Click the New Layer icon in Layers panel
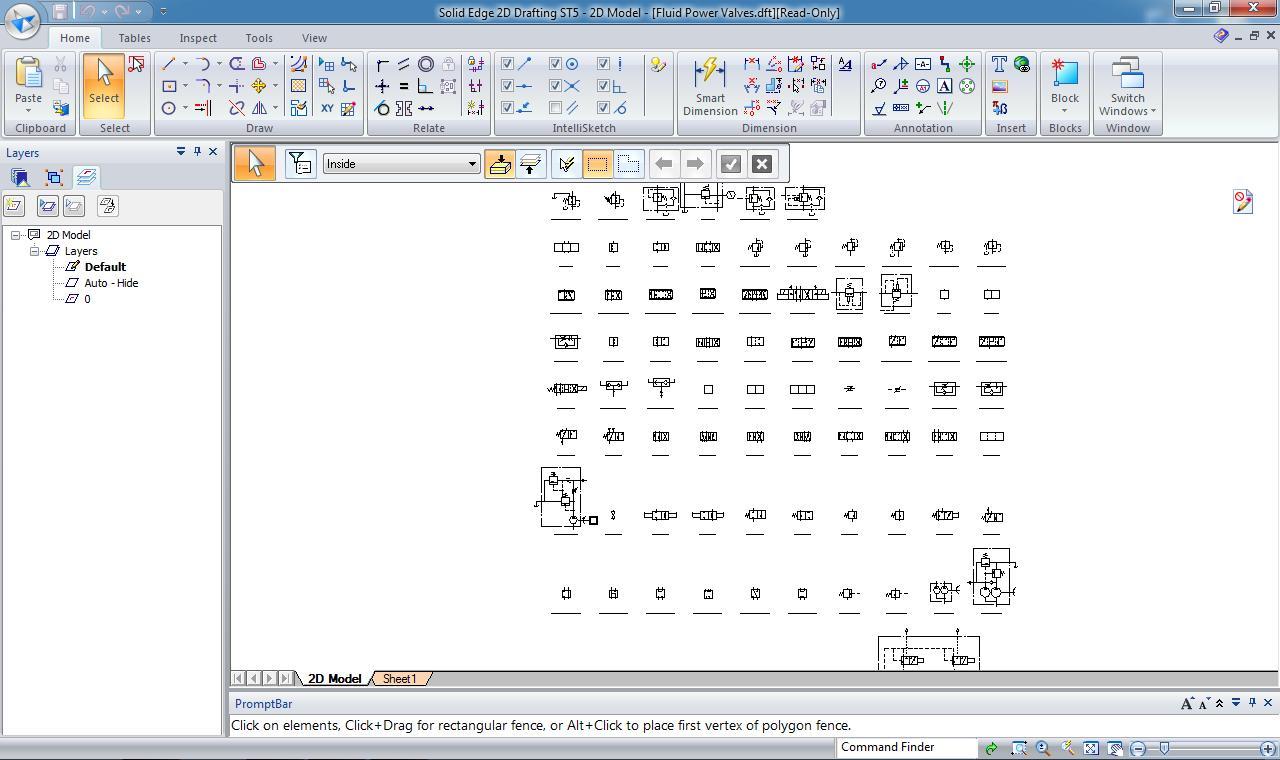 (x=14, y=206)
